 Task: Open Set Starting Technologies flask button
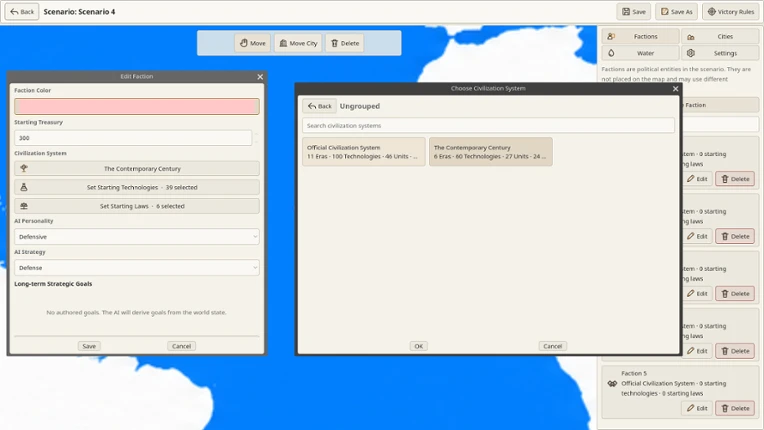tap(136, 187)
